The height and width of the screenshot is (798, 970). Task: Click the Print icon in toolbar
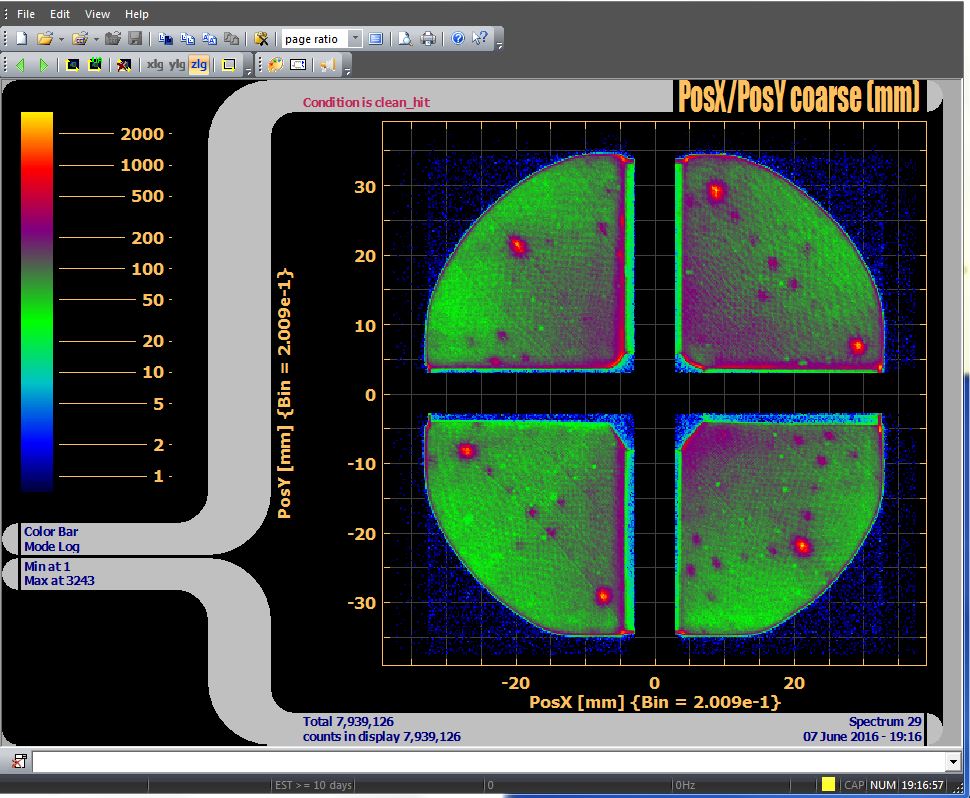tap(427, 39)
